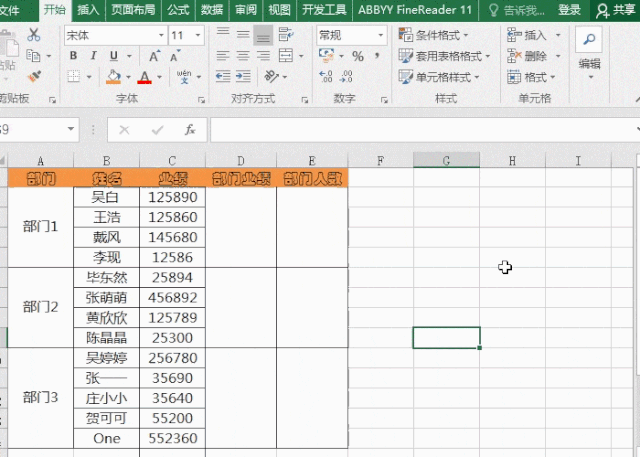Open the ABBYY FineReader 11 tab
This screenshot has height=457, width=640.
coord(415,10)
